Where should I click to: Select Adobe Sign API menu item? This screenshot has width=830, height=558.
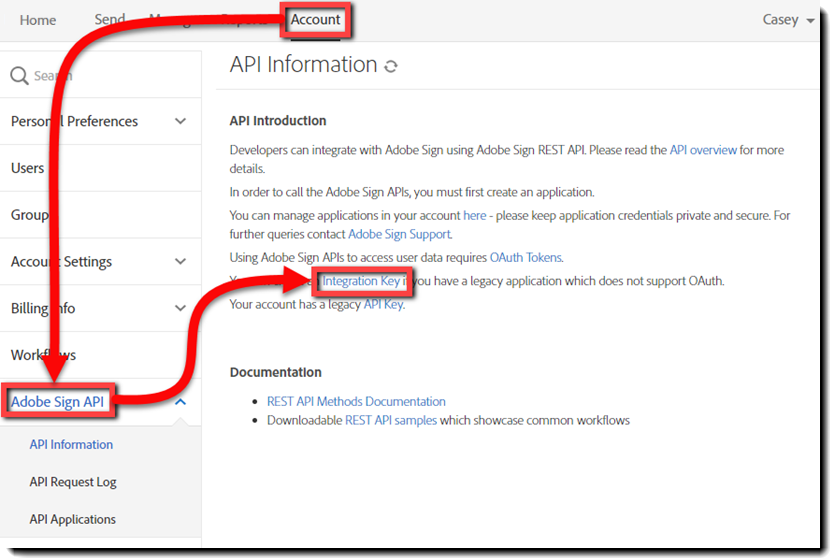58,402
